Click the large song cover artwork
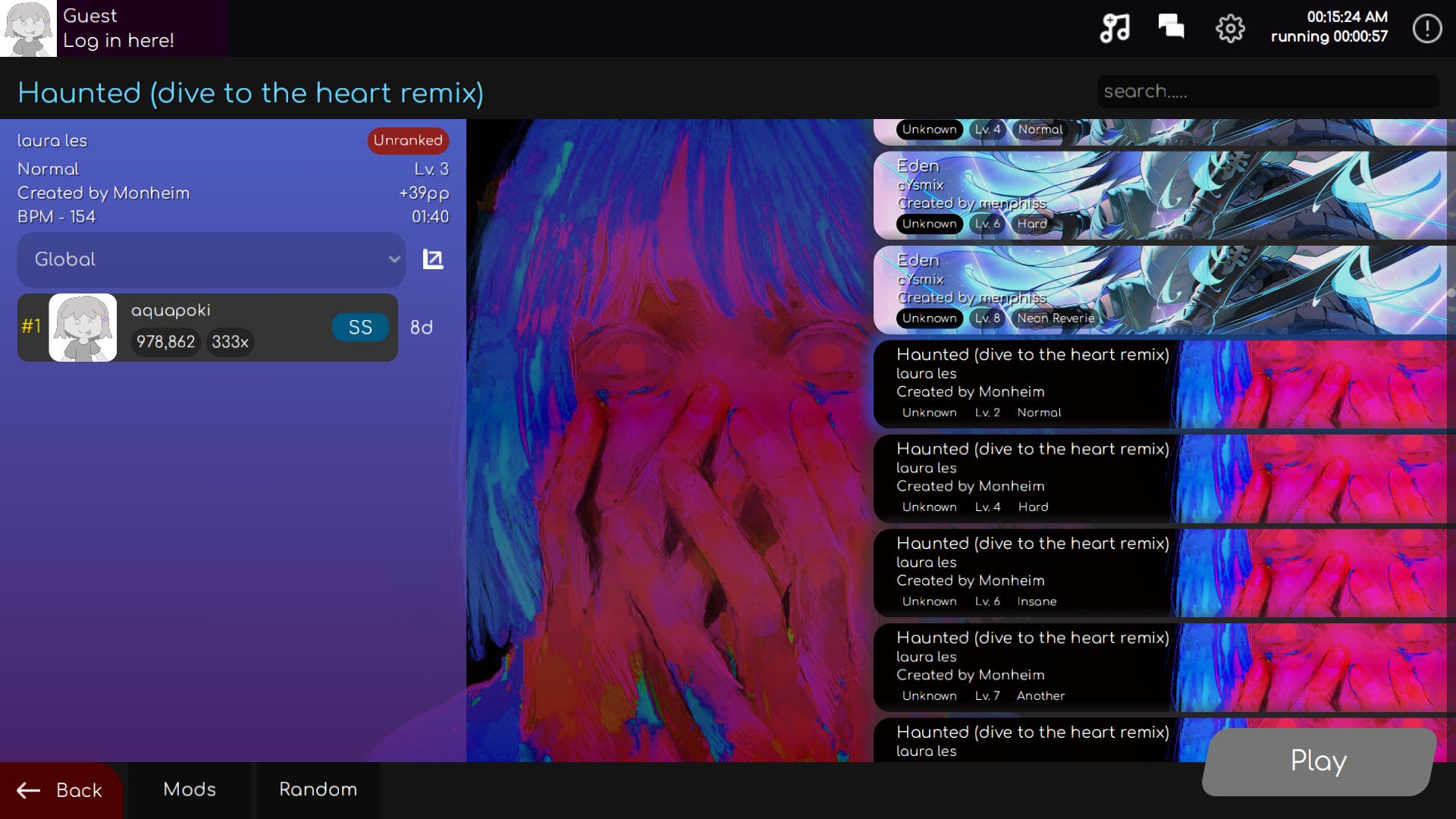The image size is (1456, 819). (x=670, y=441)
